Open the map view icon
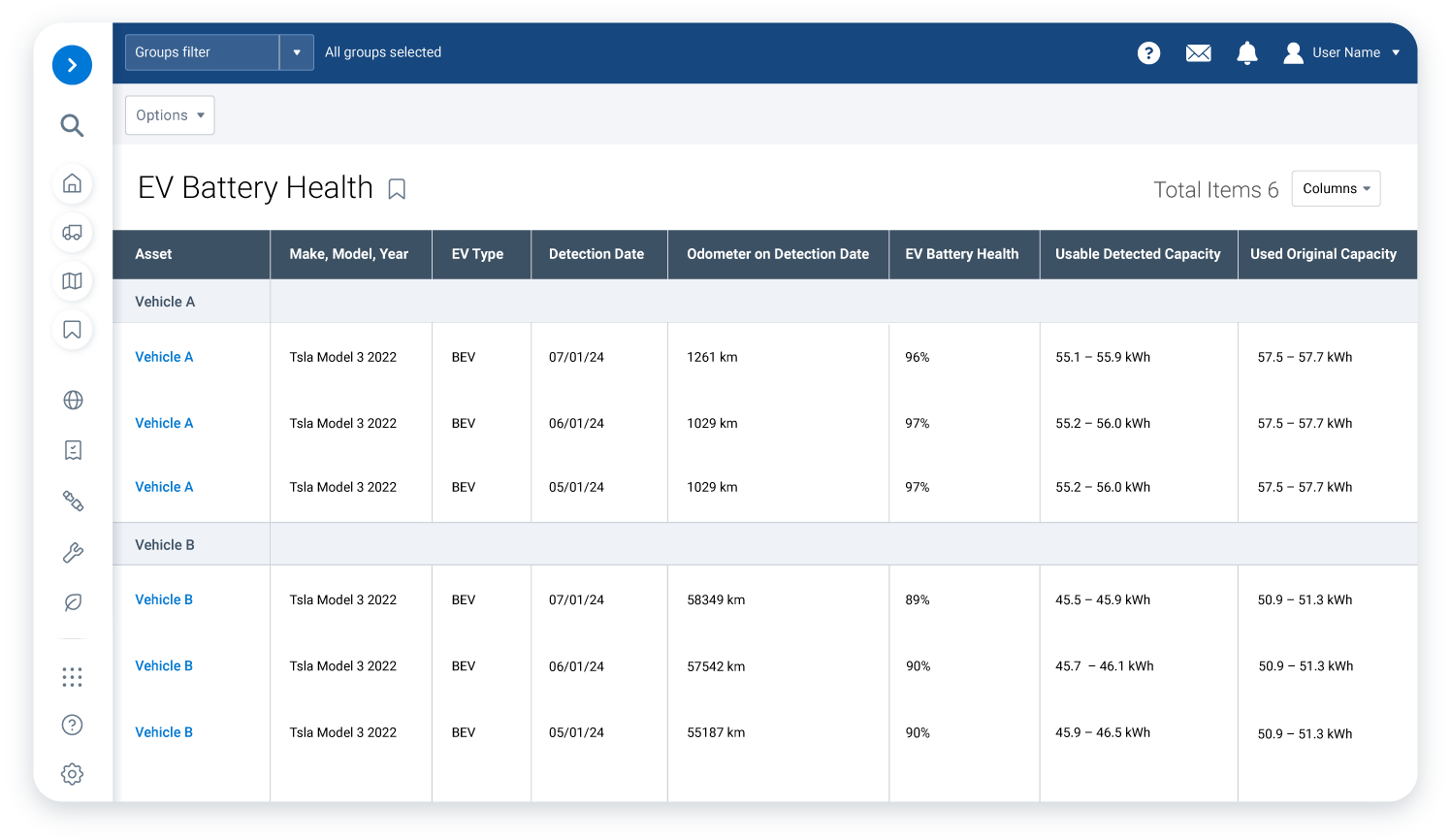Image resolution: width=1451 pixels, height=840 pixels. click(72, 281)
